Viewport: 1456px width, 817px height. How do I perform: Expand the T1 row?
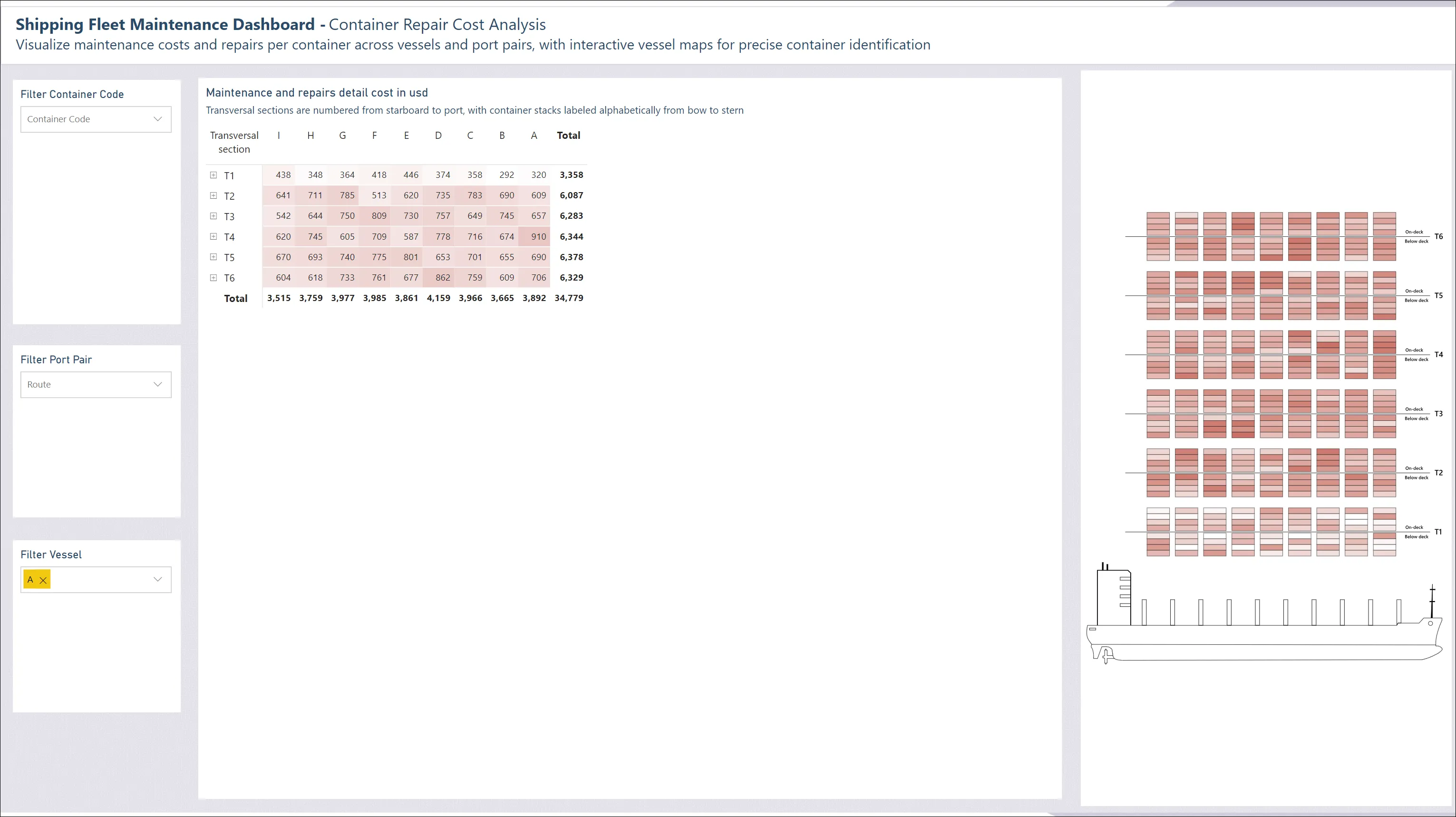click(x=214, y=175)
